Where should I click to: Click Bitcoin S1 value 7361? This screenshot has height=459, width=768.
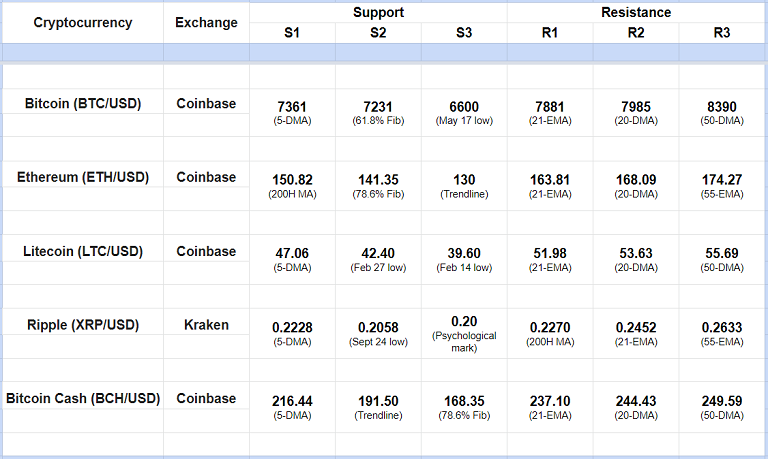coord(292,106)
